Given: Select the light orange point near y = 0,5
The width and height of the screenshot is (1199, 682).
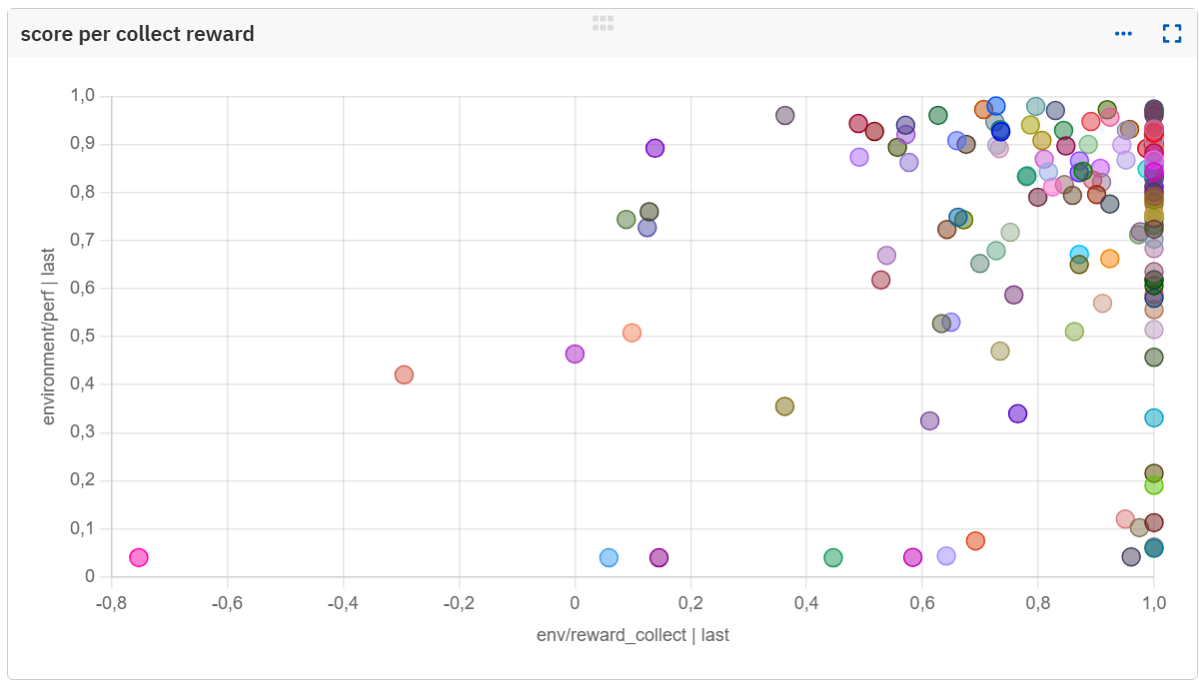Looking at the screenshot, I should [x=632, y=333].
